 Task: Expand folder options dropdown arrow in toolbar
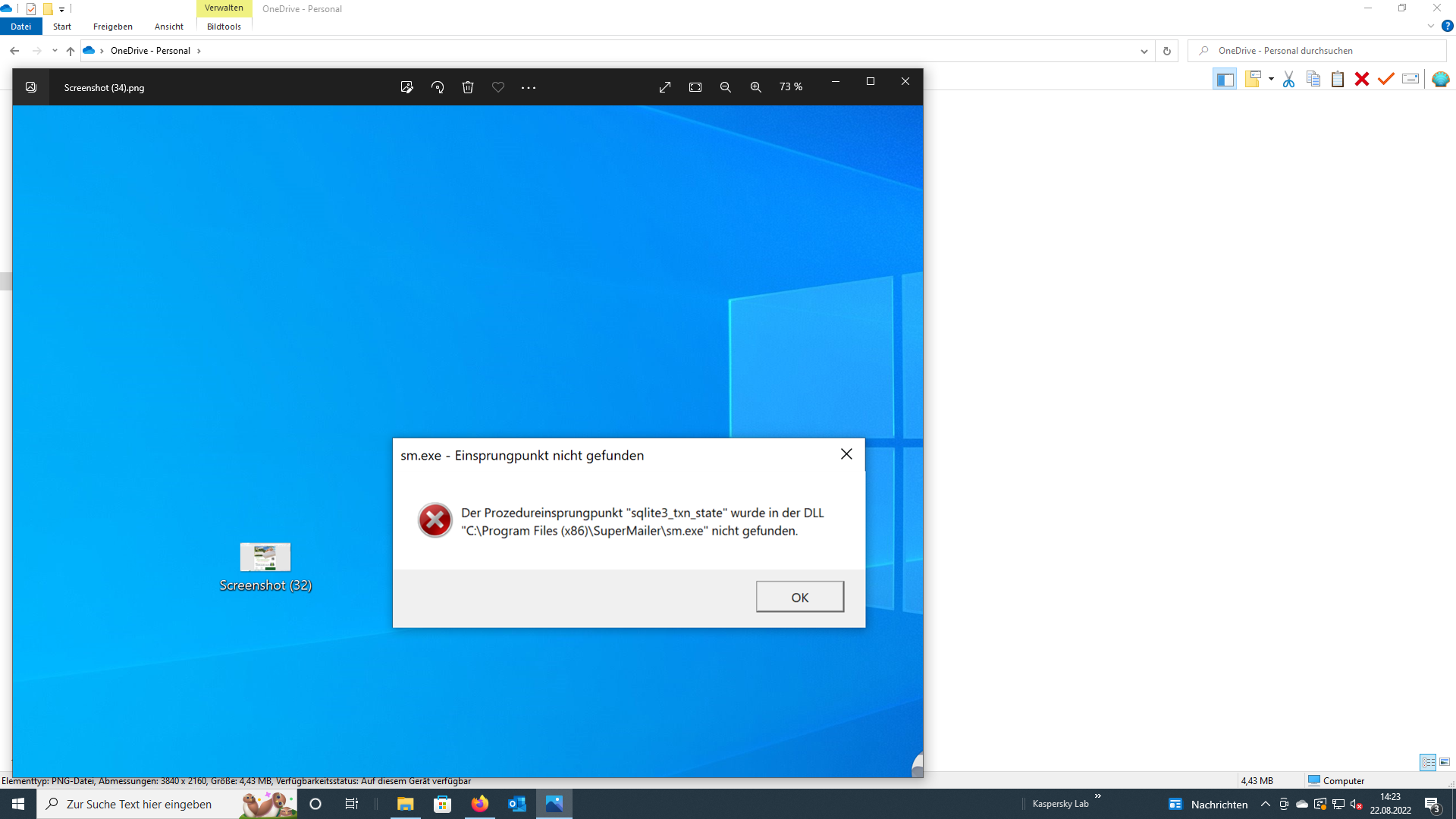1271,79
